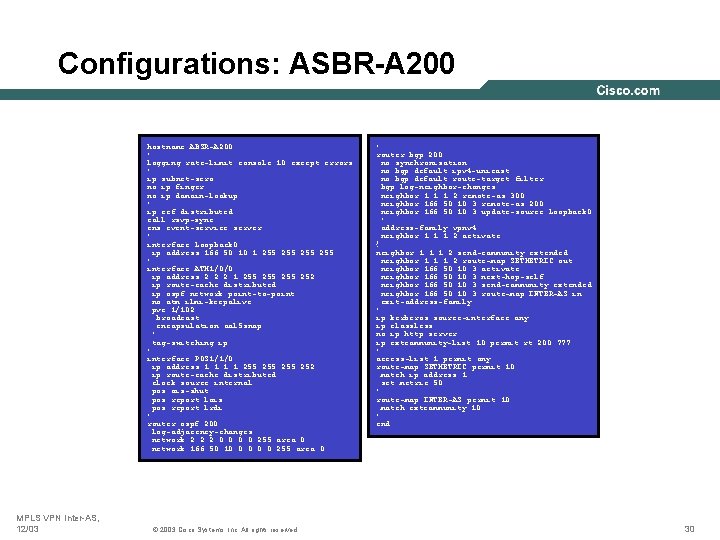Click the "route-map INTER-AS permit 10" line
The width and height of the screenshot is (720, 540).
(443, 400)
